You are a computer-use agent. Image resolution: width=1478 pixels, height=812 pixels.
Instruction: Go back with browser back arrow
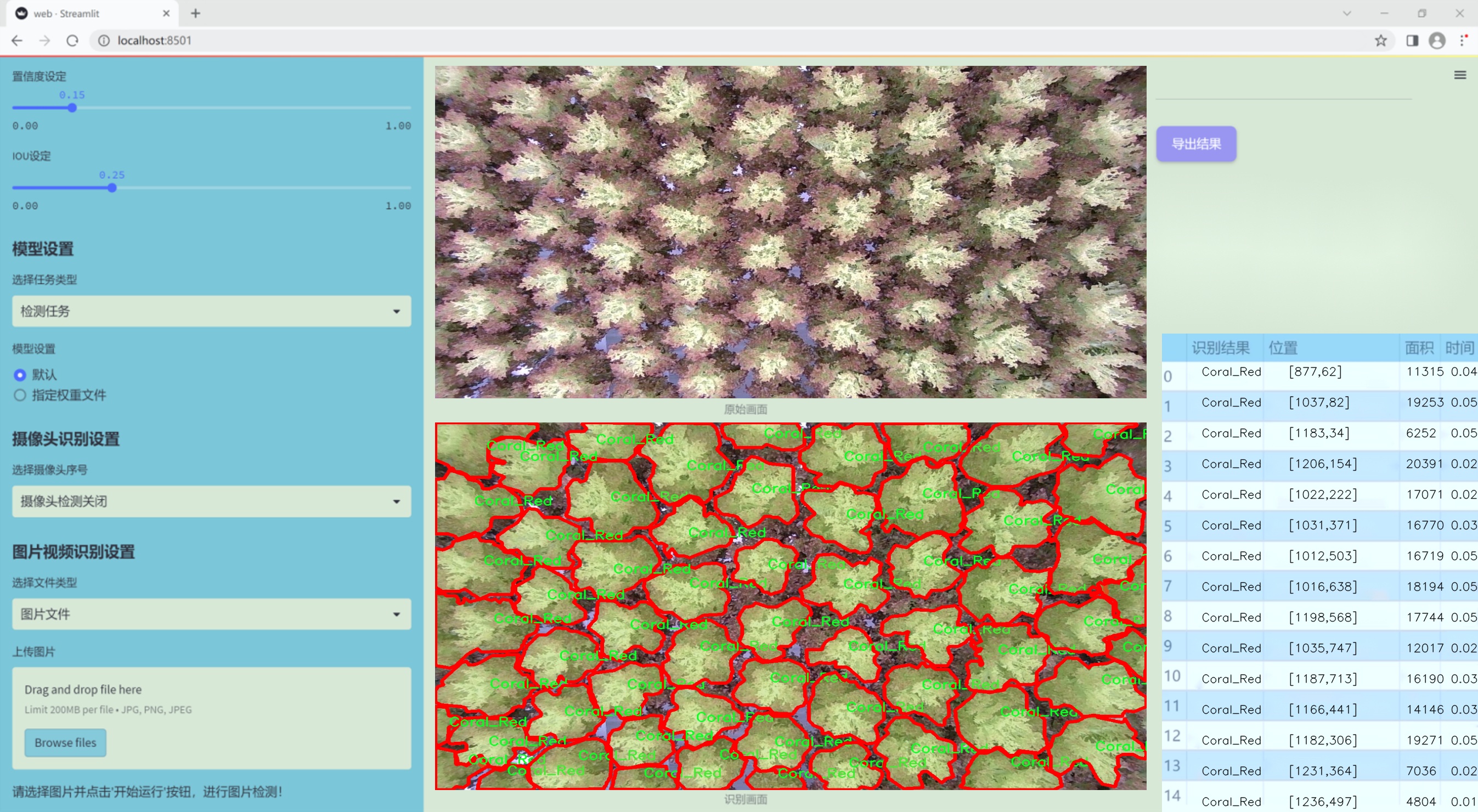coord(17,41)
